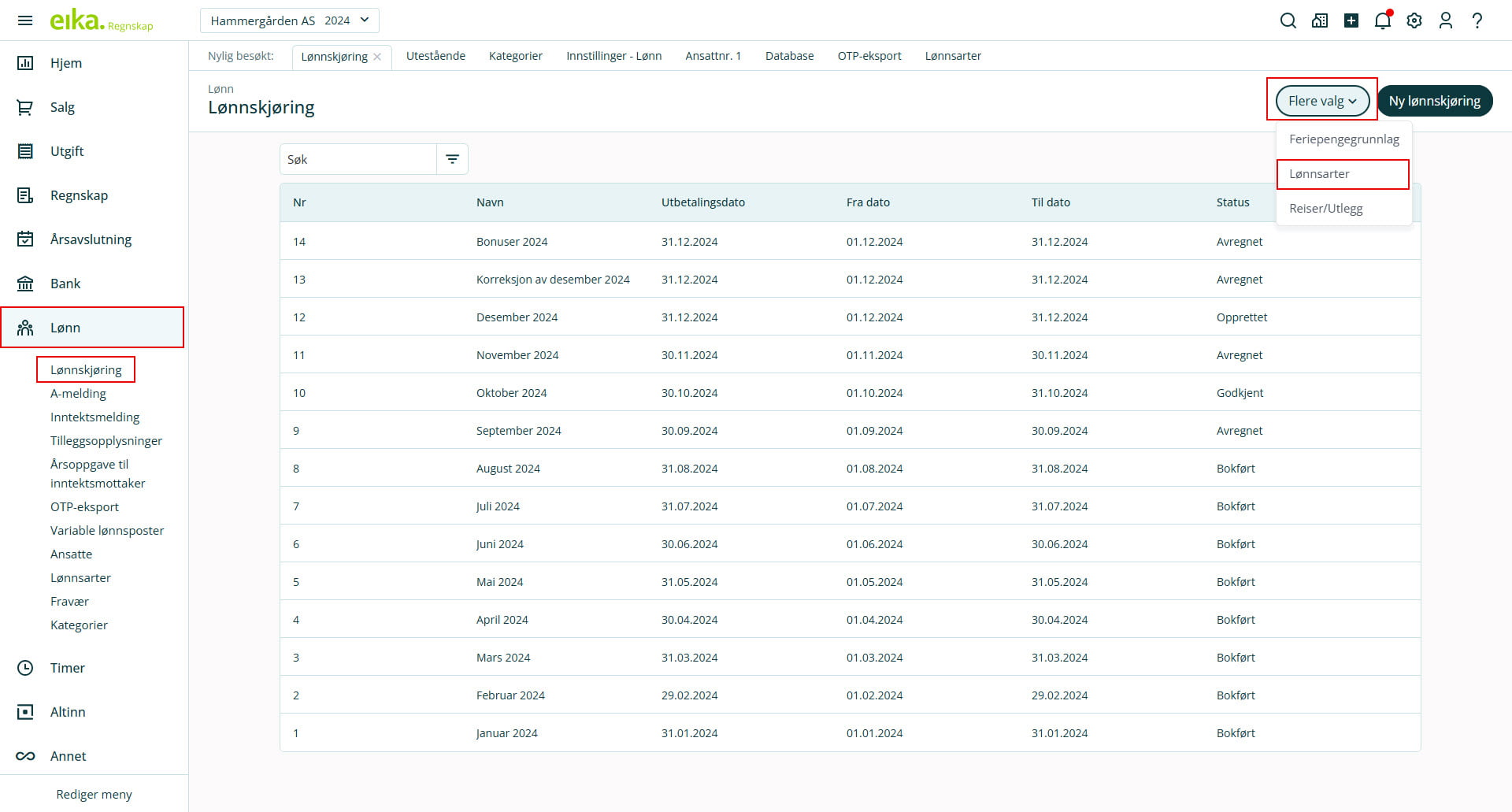The image size is (1512, 812).
Task: Open Korreksjon av desember 2024 row
Action: tap(850, 280)
